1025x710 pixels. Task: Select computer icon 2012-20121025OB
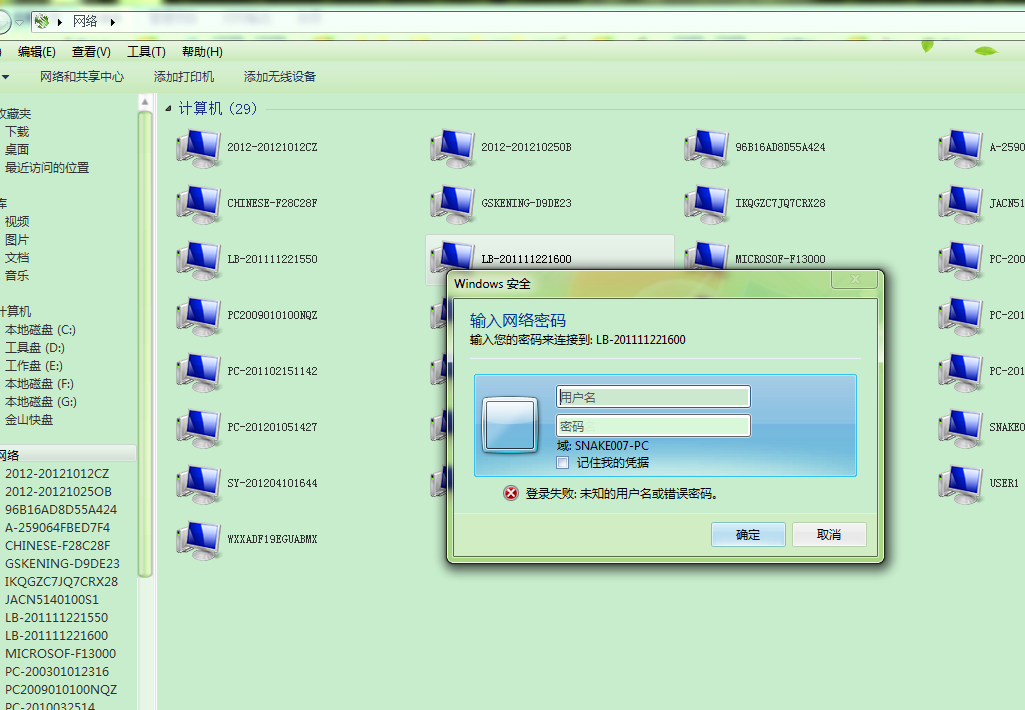pyautogui.click(x=452, y=148)
